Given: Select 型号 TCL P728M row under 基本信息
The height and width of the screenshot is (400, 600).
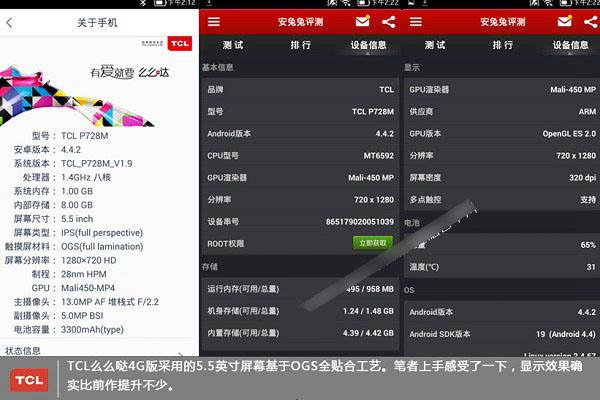Looking at the screenshot, I should (300, 112).
